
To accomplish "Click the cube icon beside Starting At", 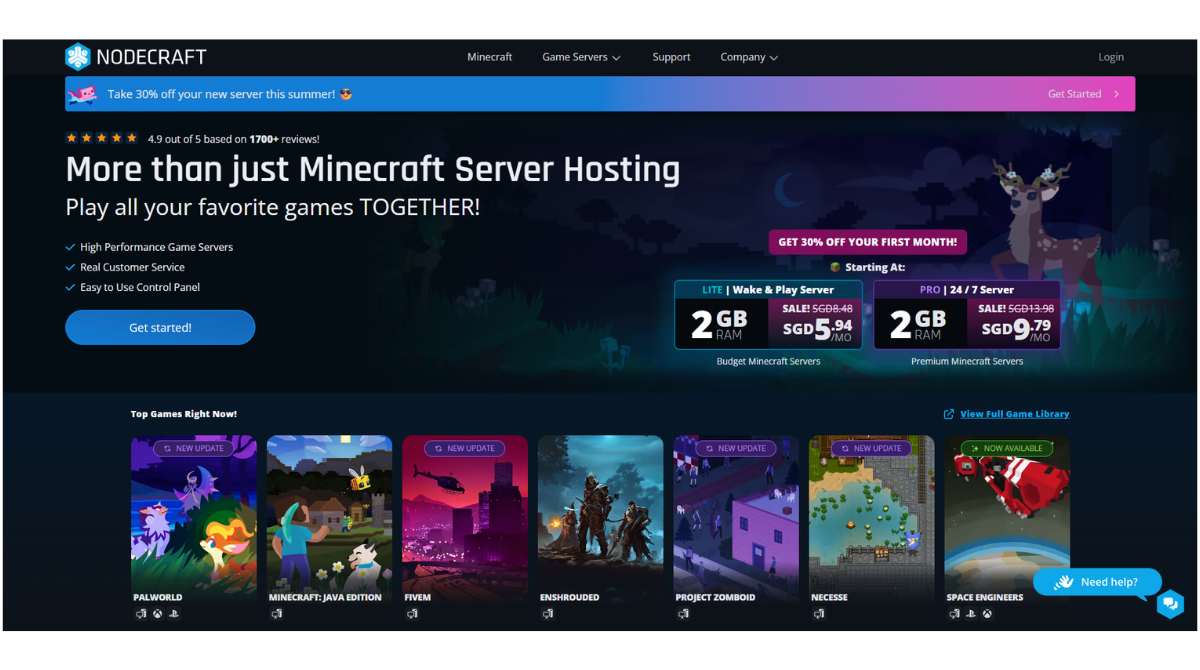I will pos(835,267).
